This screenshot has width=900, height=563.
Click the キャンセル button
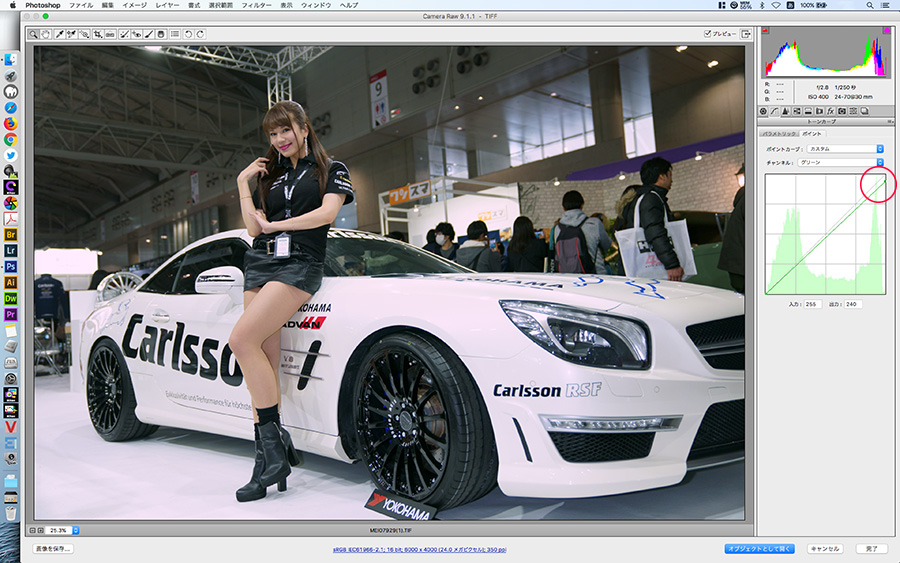click(x=825, y=549)
